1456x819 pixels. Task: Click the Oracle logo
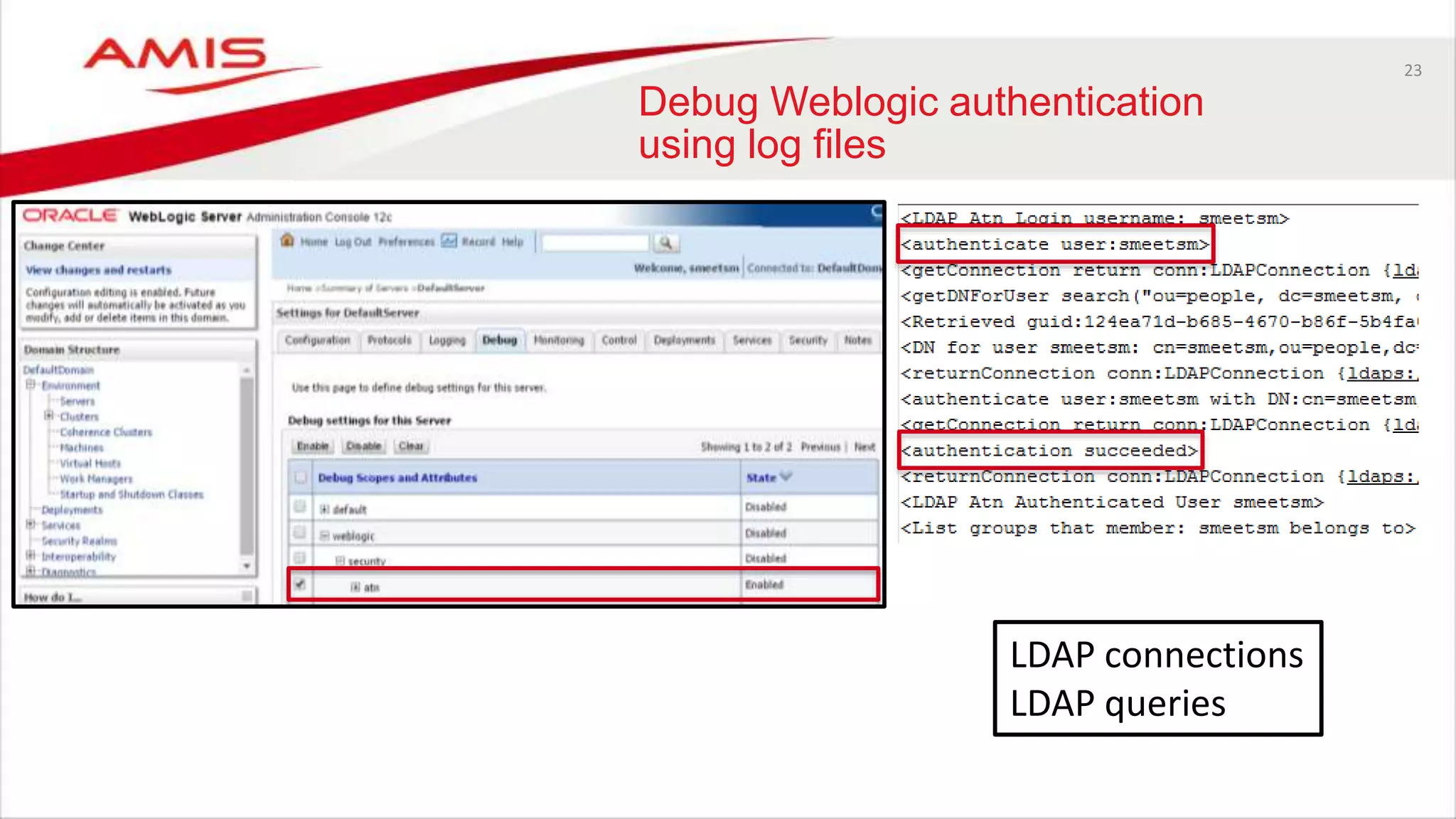[x=70, y=215]
